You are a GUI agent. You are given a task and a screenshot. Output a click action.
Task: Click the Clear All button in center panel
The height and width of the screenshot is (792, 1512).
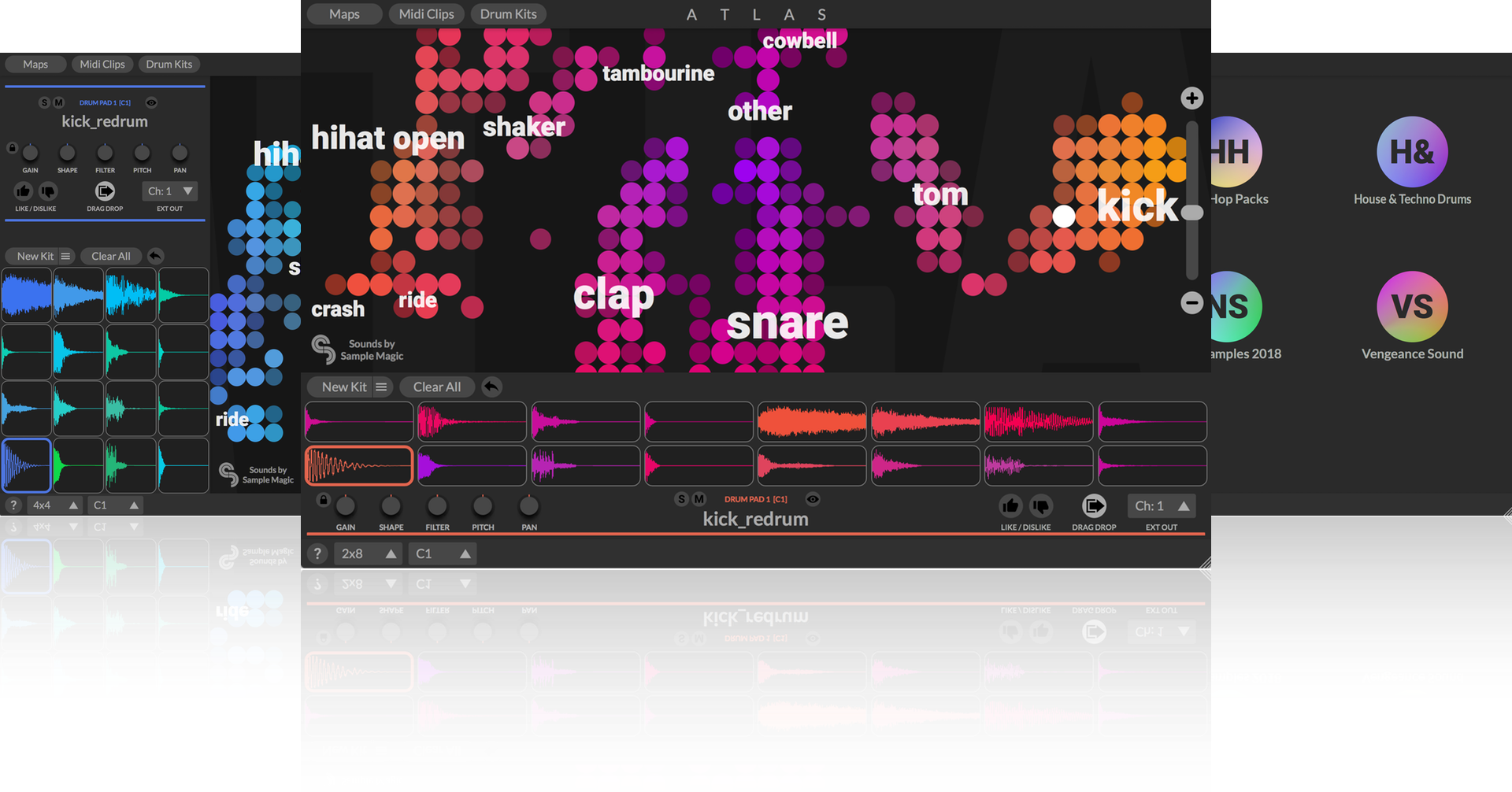(x=437, y=387)
